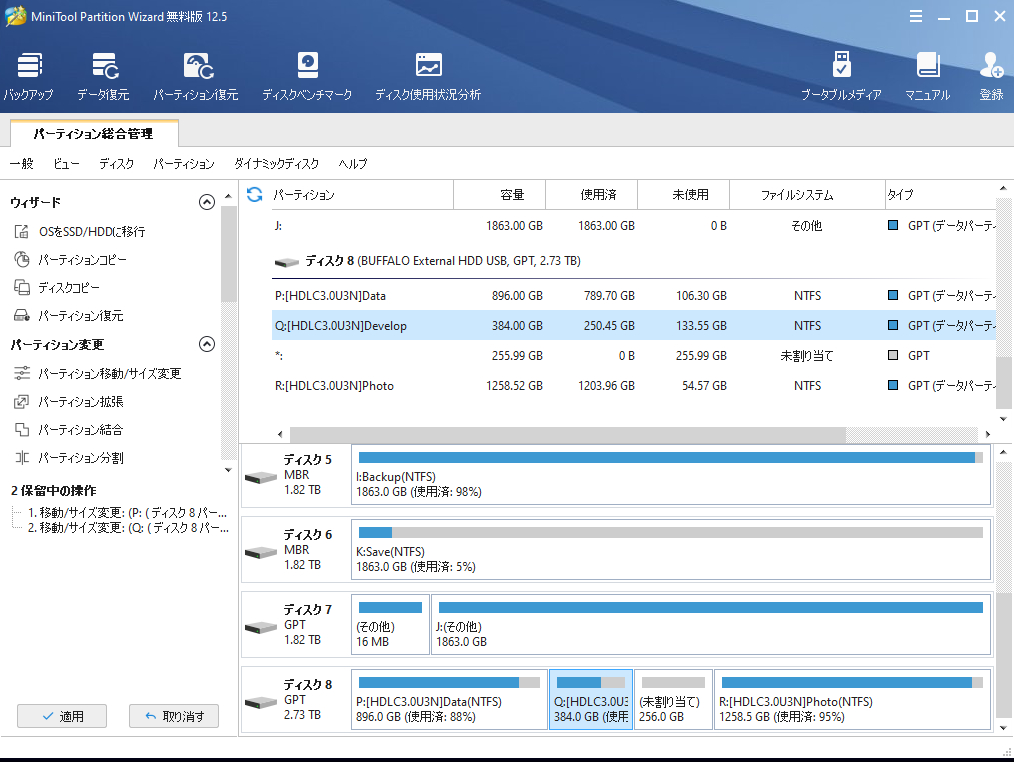Image resolution: width=1014 pixels, height=762 pixels.
Task: Select Q:[HDLC3.0U3N]Develop row in table
Action: click(634, 325)
